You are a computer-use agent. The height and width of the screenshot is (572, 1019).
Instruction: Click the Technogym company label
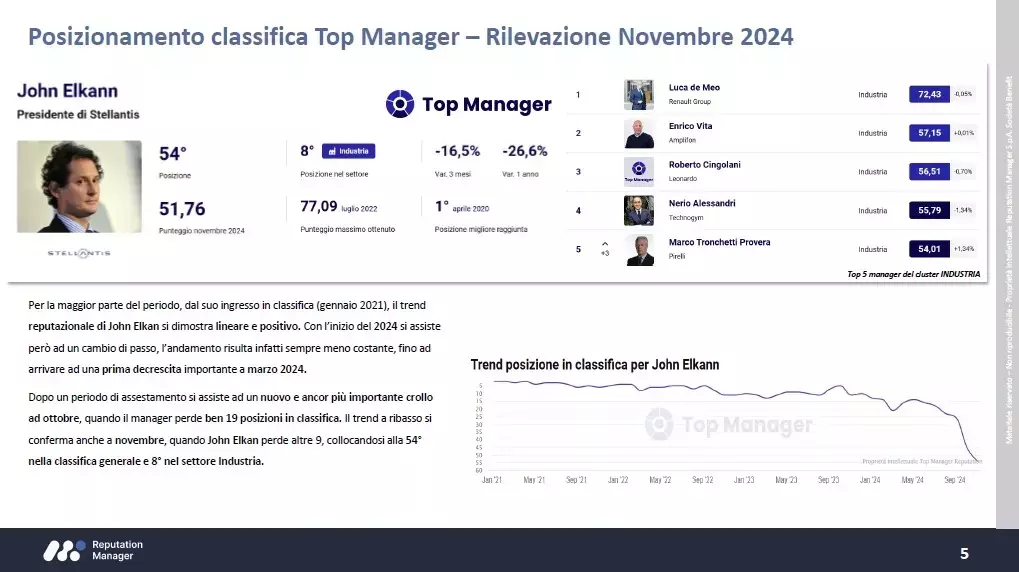pyautogui.click(x=686, y=218)
